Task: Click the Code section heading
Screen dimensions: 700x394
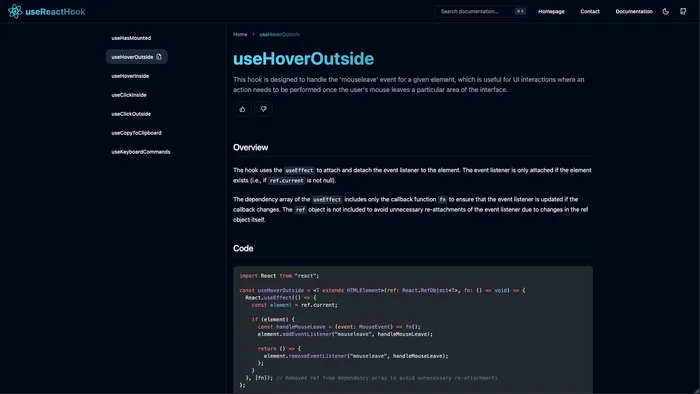Action: (243, 248)
